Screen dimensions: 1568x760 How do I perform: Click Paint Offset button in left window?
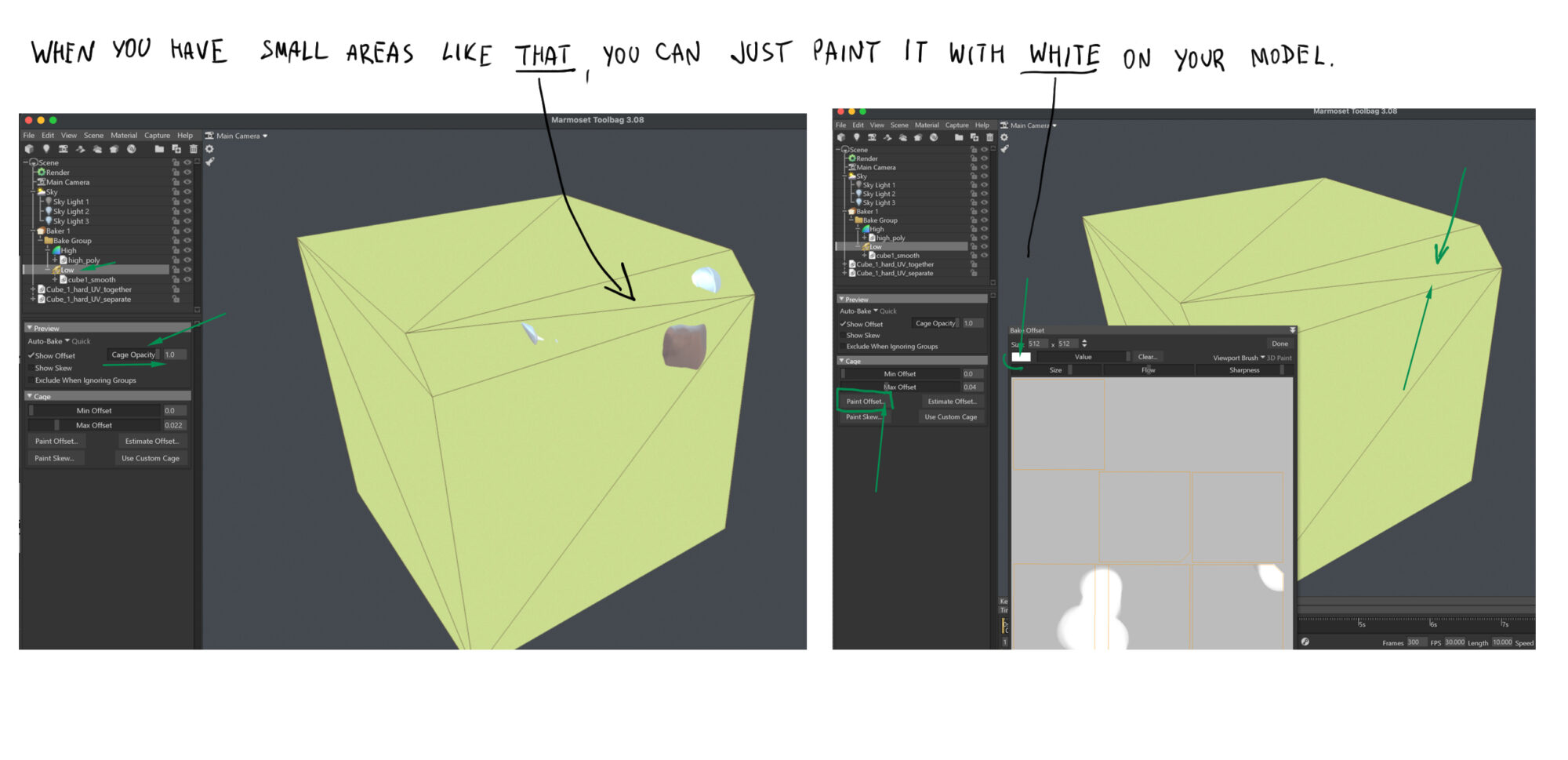[56, 442]
